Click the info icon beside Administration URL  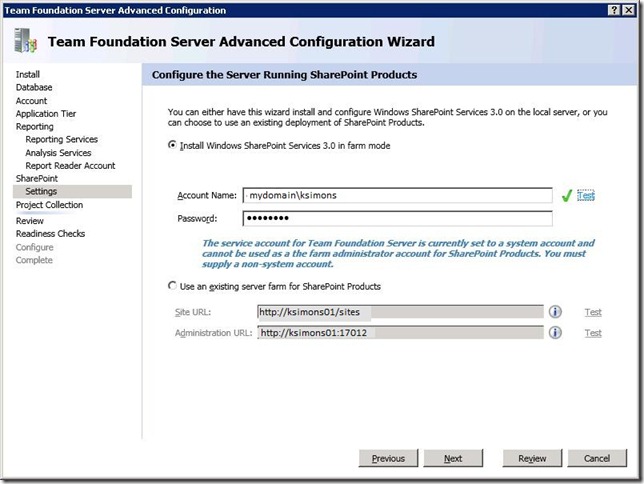tap(554, 333)
